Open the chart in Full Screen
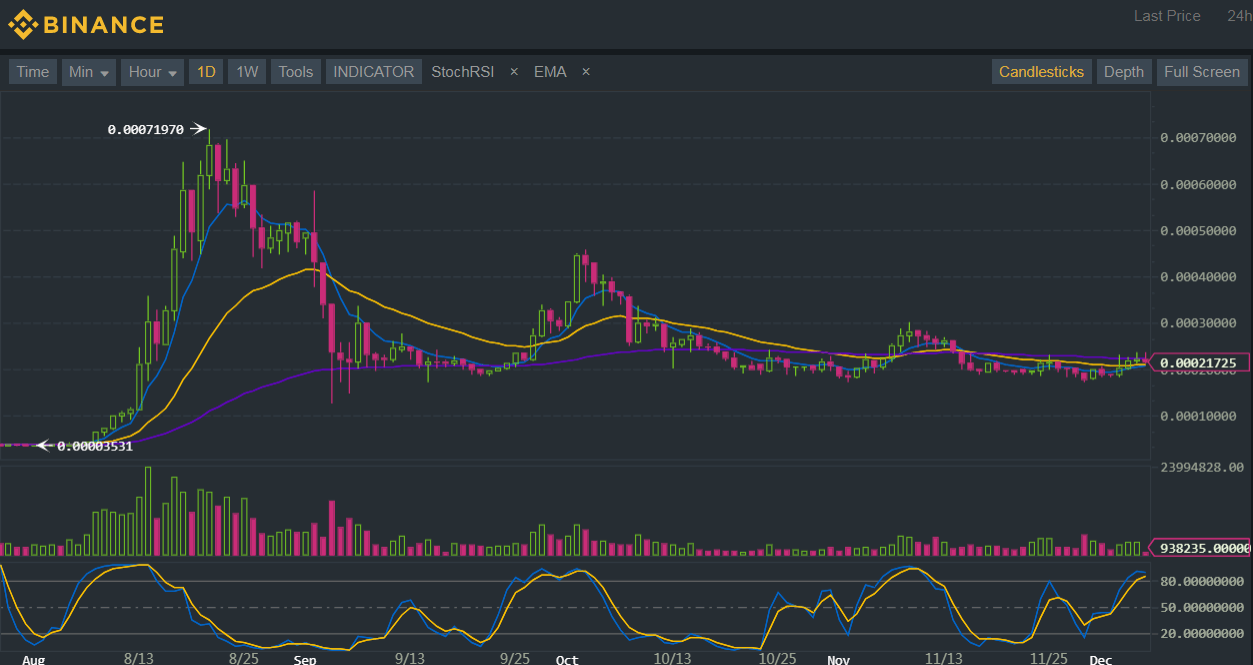The image size is (1253, 665). pyautogui.click(x=1201, y=72)
